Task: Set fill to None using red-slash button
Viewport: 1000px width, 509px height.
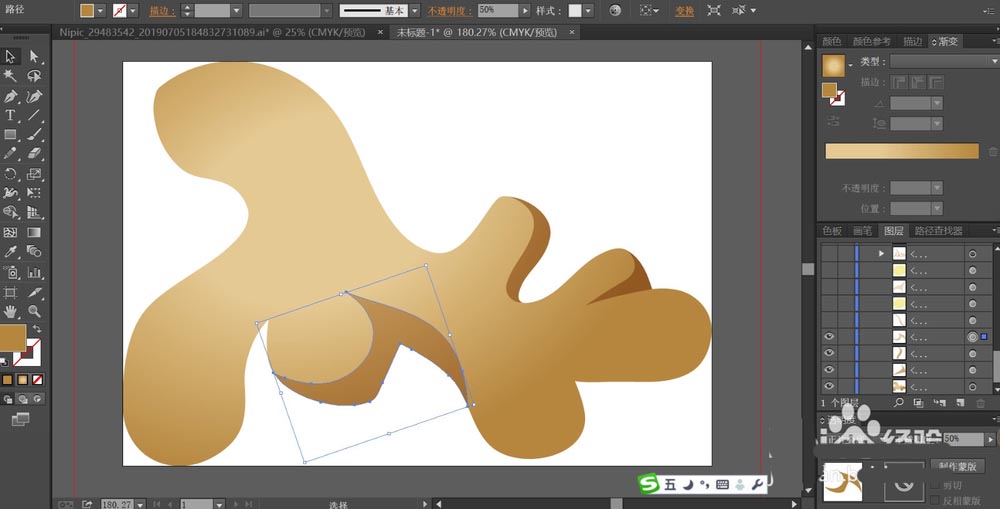Action: (38, 380)
